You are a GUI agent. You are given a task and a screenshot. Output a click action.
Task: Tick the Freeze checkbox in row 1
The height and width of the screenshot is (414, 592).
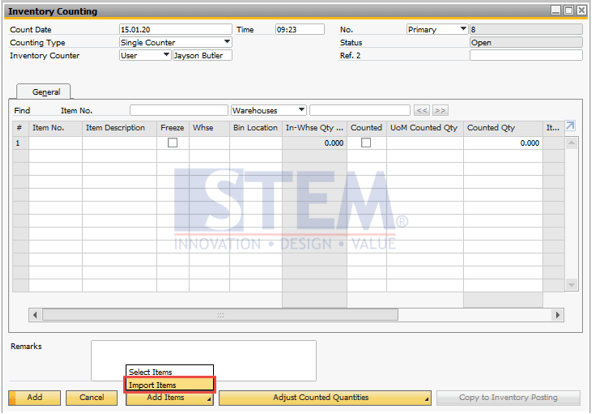(173, 143)
